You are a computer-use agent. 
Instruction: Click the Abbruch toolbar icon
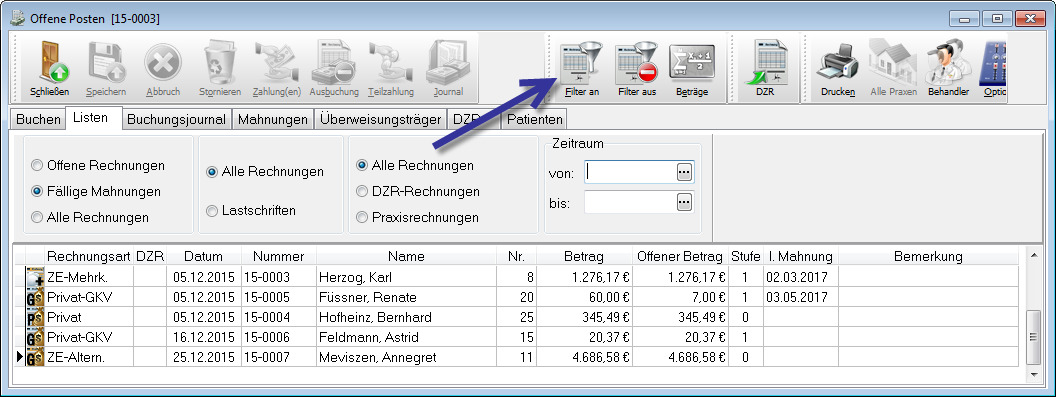coord(162,69)
